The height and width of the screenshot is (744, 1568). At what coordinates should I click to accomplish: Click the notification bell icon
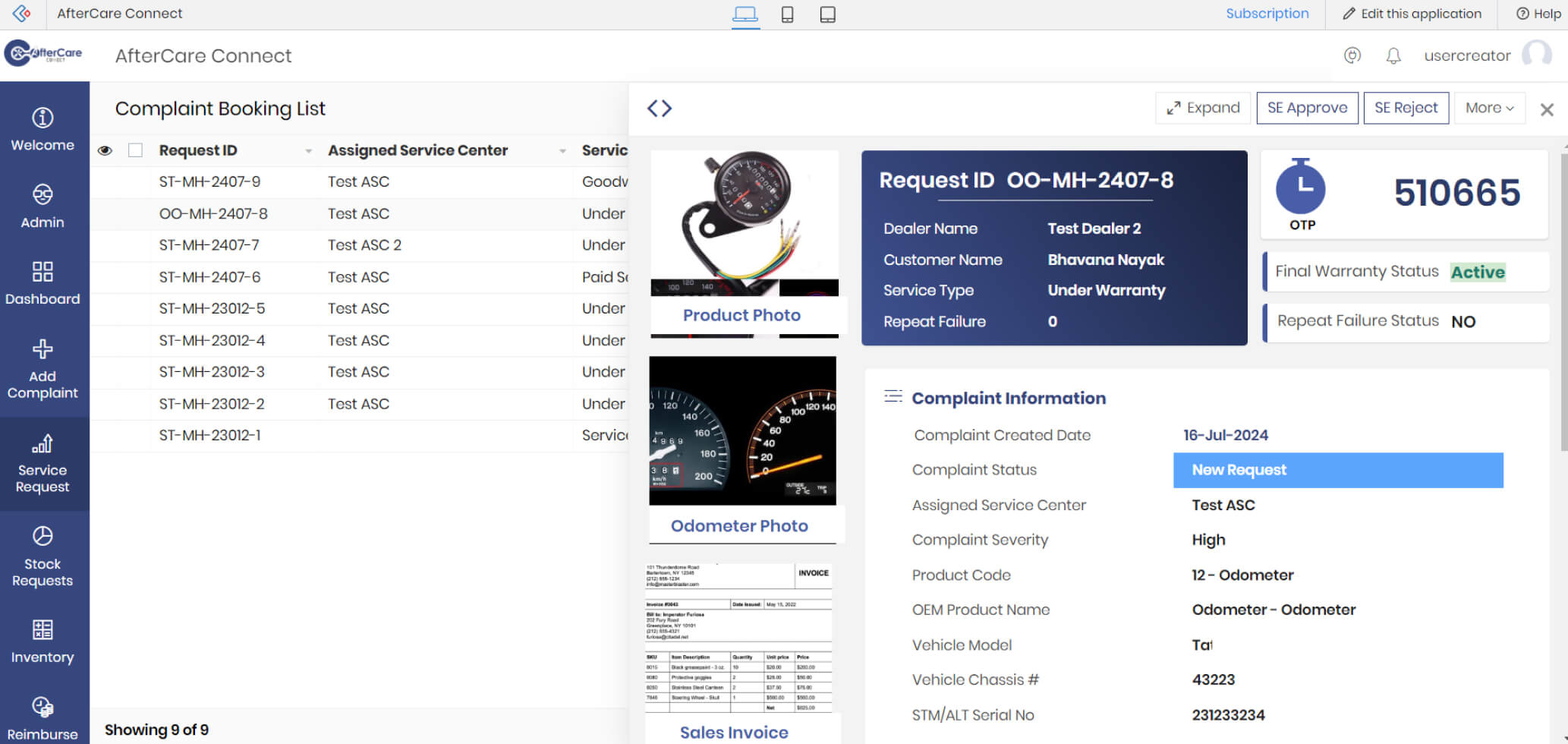(x=1393, y=55)
